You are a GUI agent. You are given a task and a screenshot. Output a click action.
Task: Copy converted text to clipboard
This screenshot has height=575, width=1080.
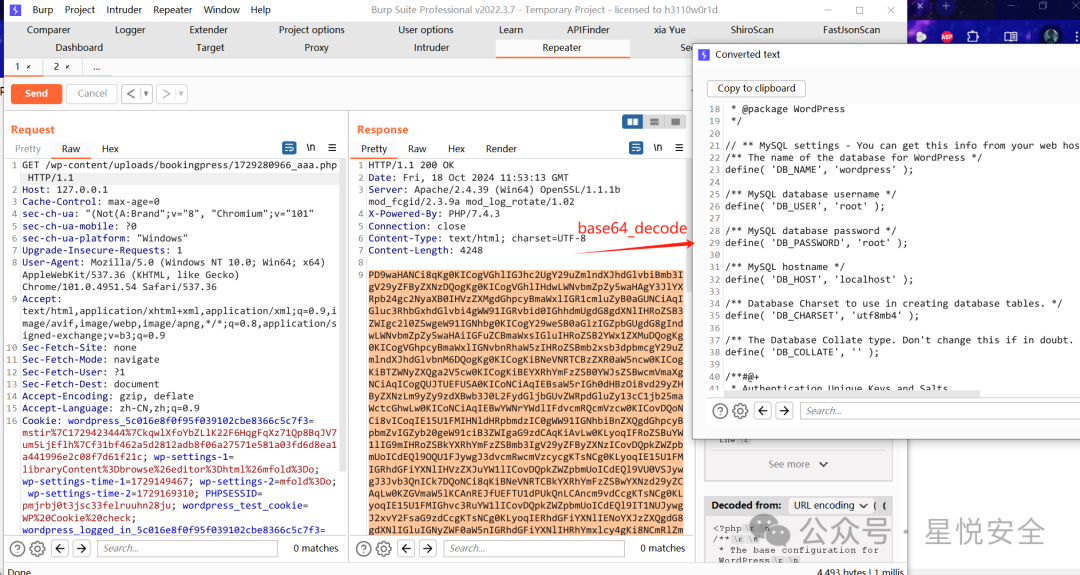[x=756, y=88]
